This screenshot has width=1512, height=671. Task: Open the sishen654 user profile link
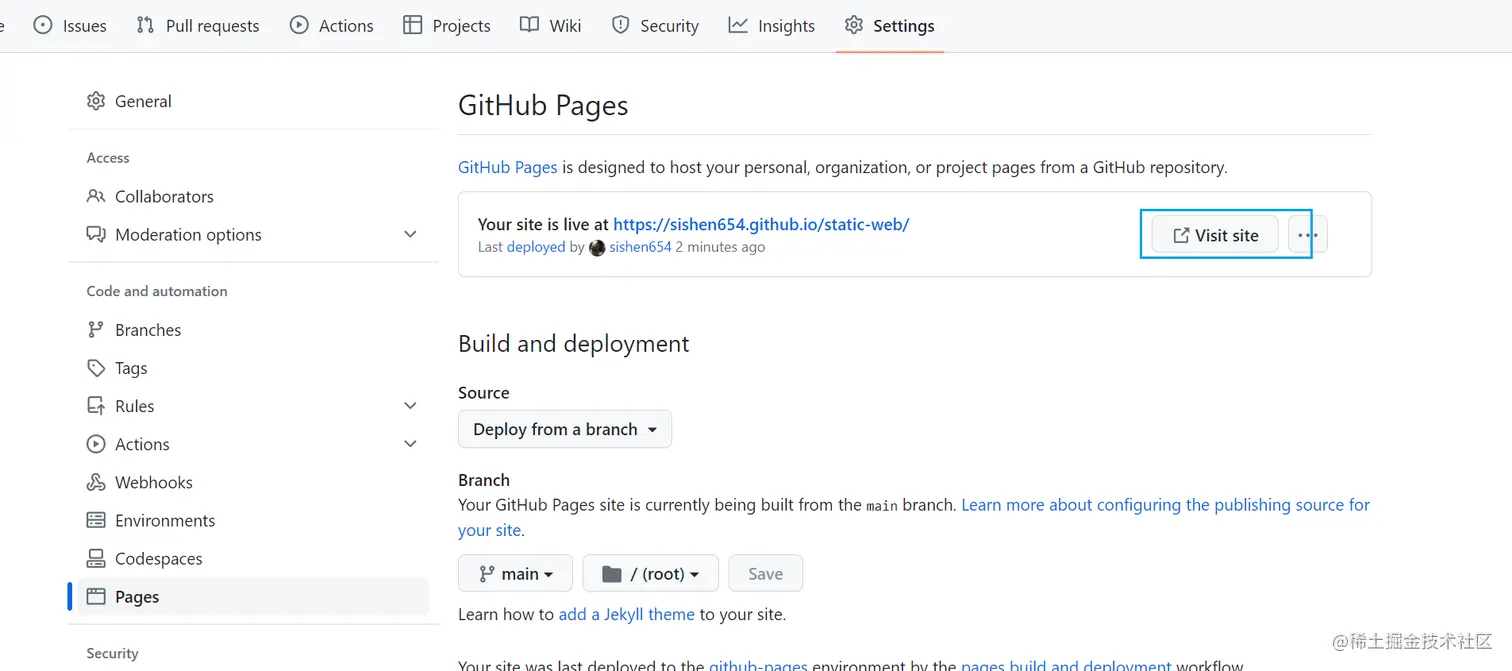pos(640,247)
